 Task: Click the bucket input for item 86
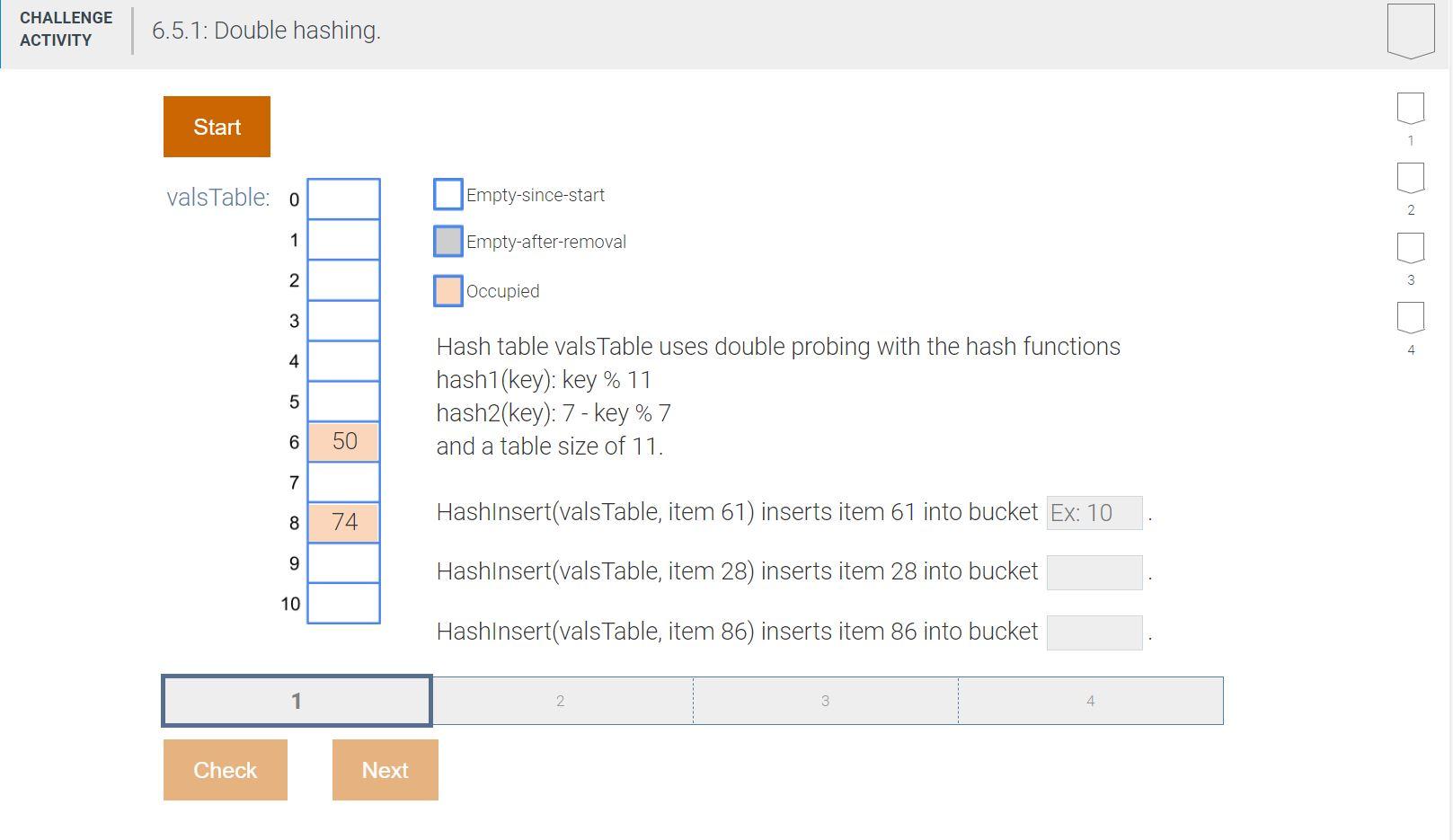(x=1094, y=632)
